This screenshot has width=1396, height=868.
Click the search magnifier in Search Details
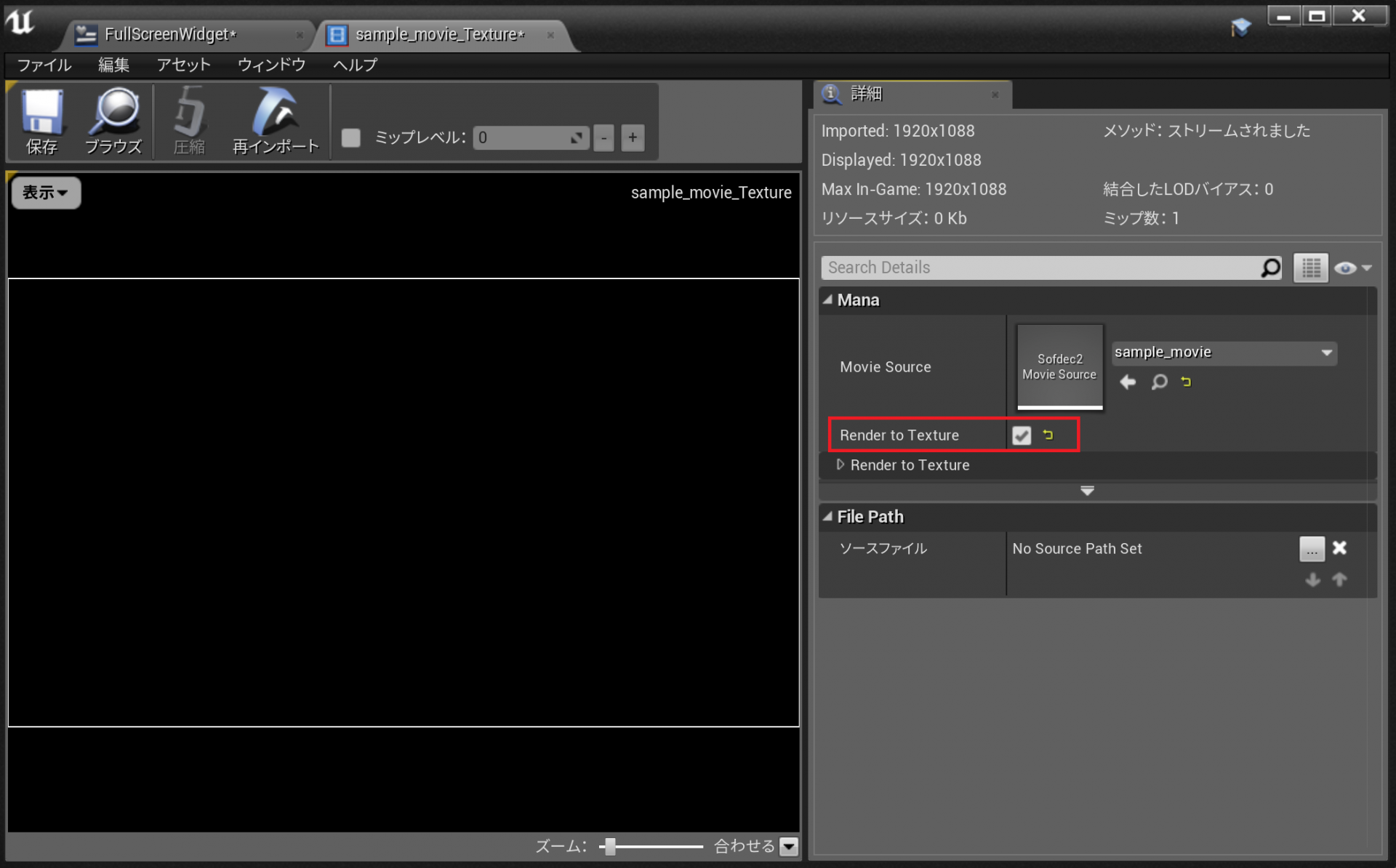point(1269,268)
